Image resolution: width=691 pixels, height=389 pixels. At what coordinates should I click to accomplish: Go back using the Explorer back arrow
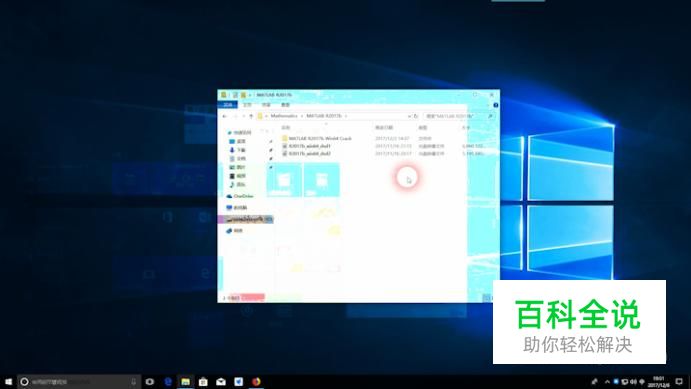[x=225, y=116]
